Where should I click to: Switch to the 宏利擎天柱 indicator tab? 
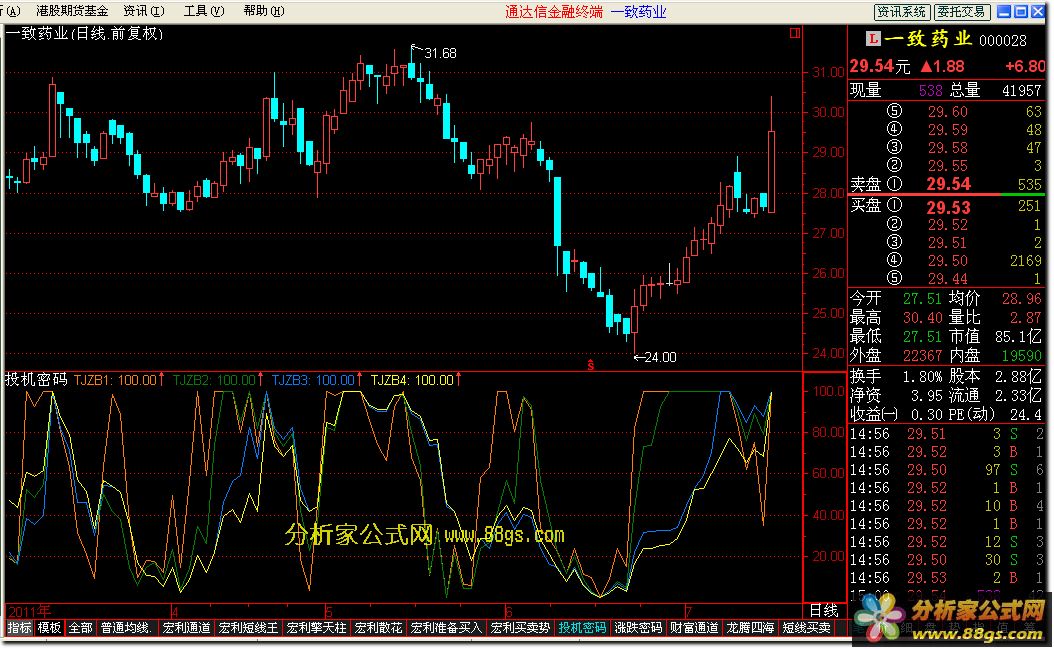(317, 627)
